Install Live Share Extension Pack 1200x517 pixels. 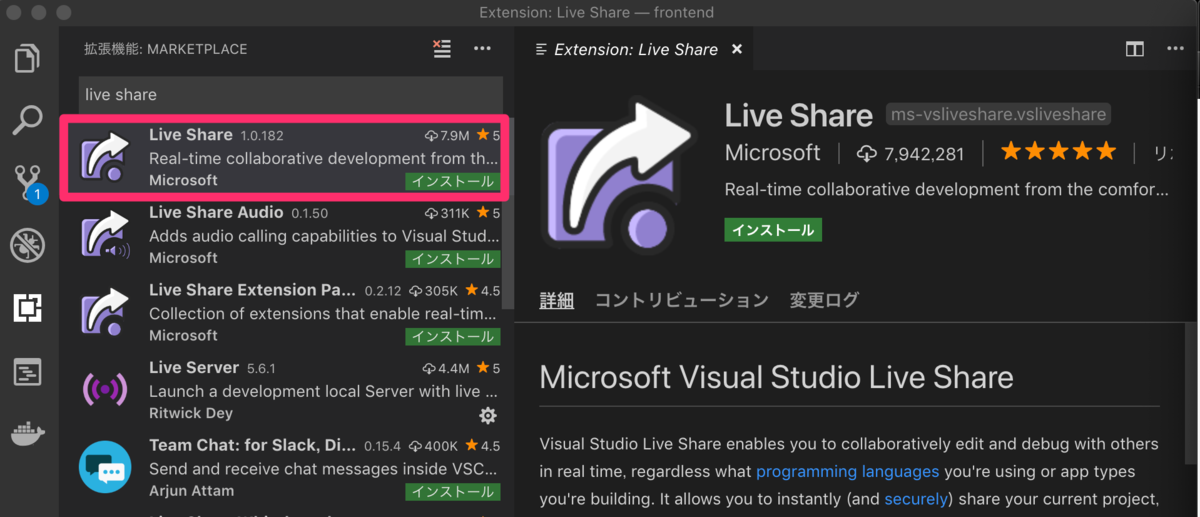coord(452,336)
